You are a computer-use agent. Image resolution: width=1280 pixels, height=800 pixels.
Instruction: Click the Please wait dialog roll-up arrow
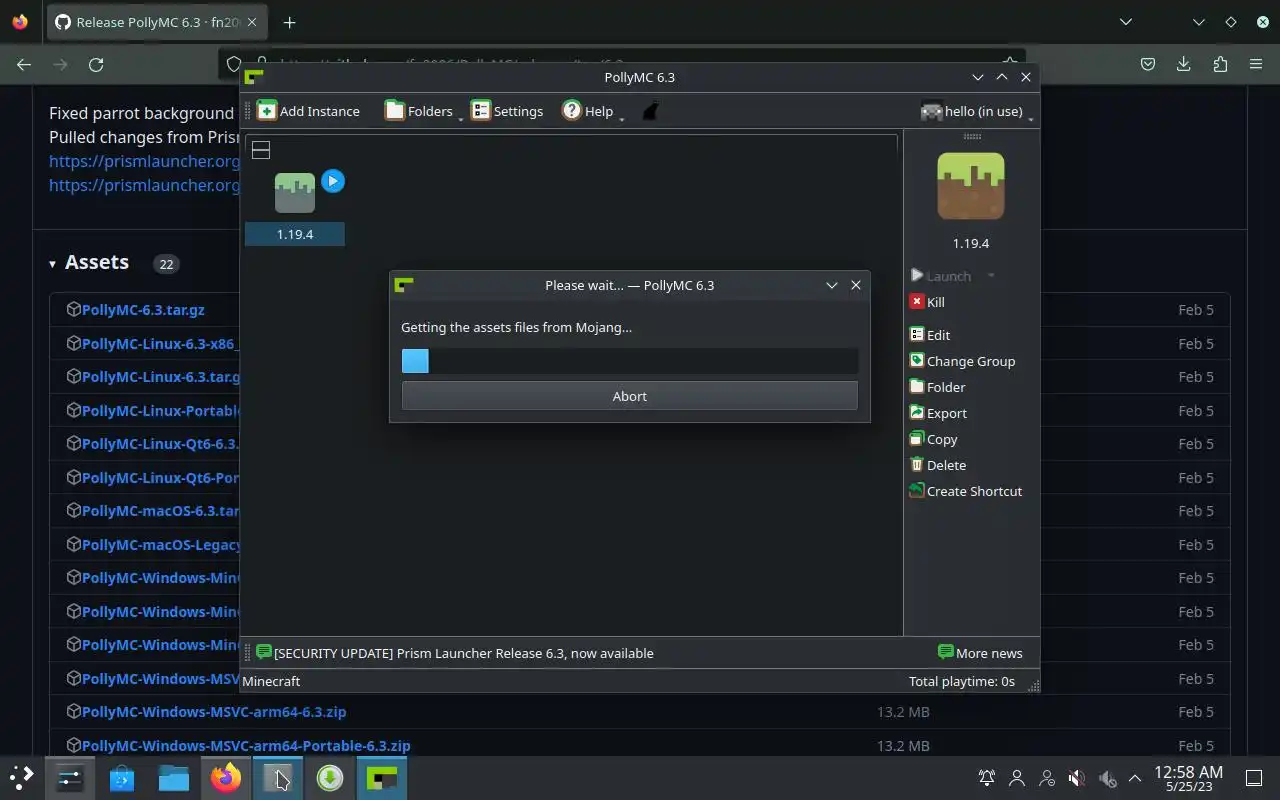tap(831, 285)
